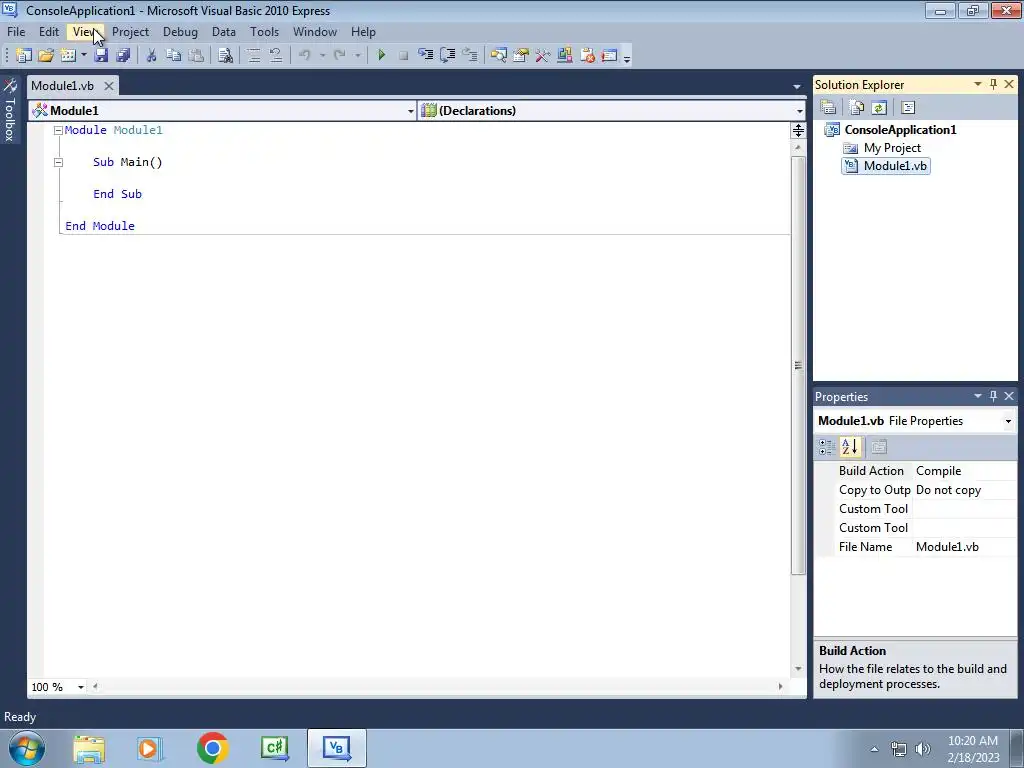Open main toolbar options overflow arrow
This screenshot has height=768, width=1024.
(x=627, y=57)
